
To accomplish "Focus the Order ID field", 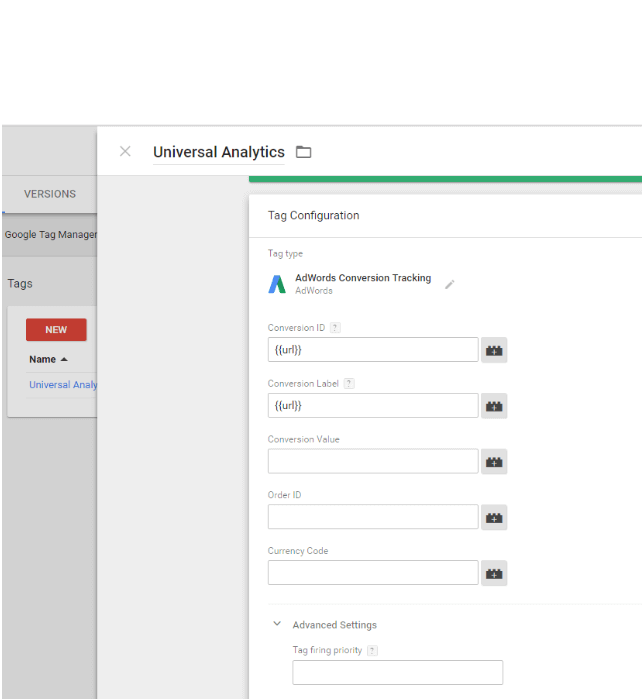I will point(373,517).
